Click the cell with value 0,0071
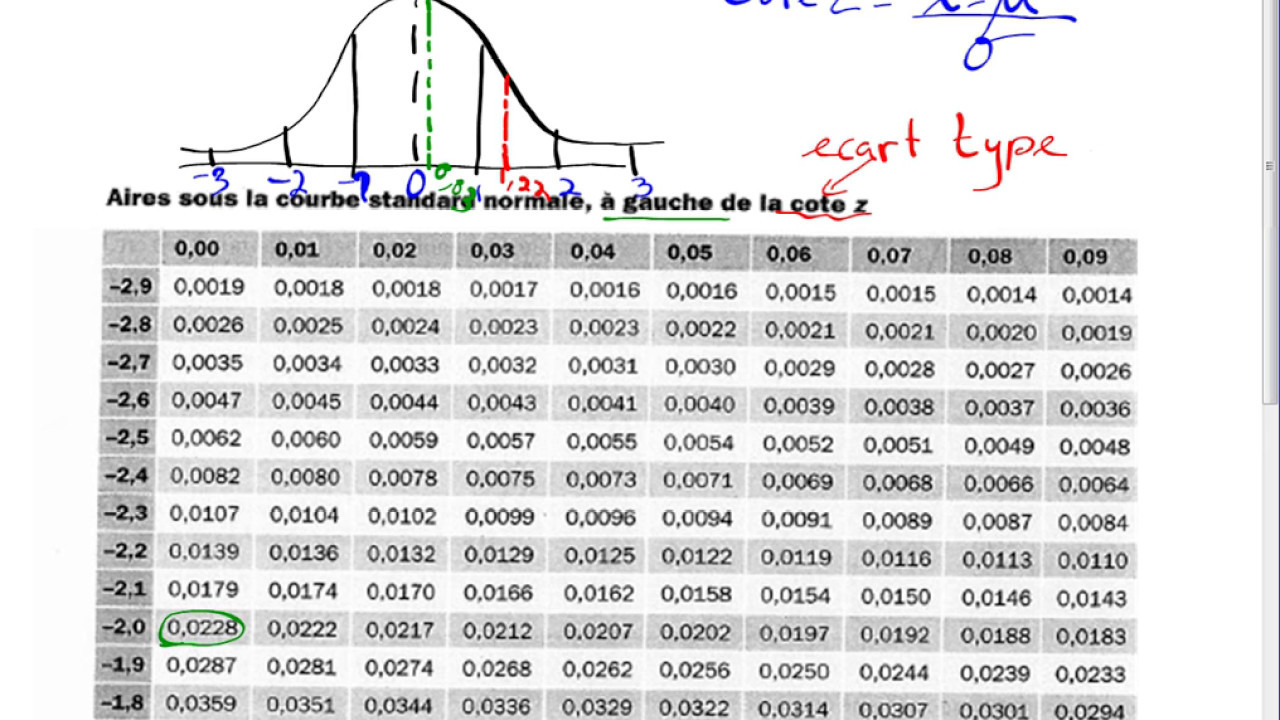The width and height of the screenshot is (1280, 720). [x=699, y=480]
